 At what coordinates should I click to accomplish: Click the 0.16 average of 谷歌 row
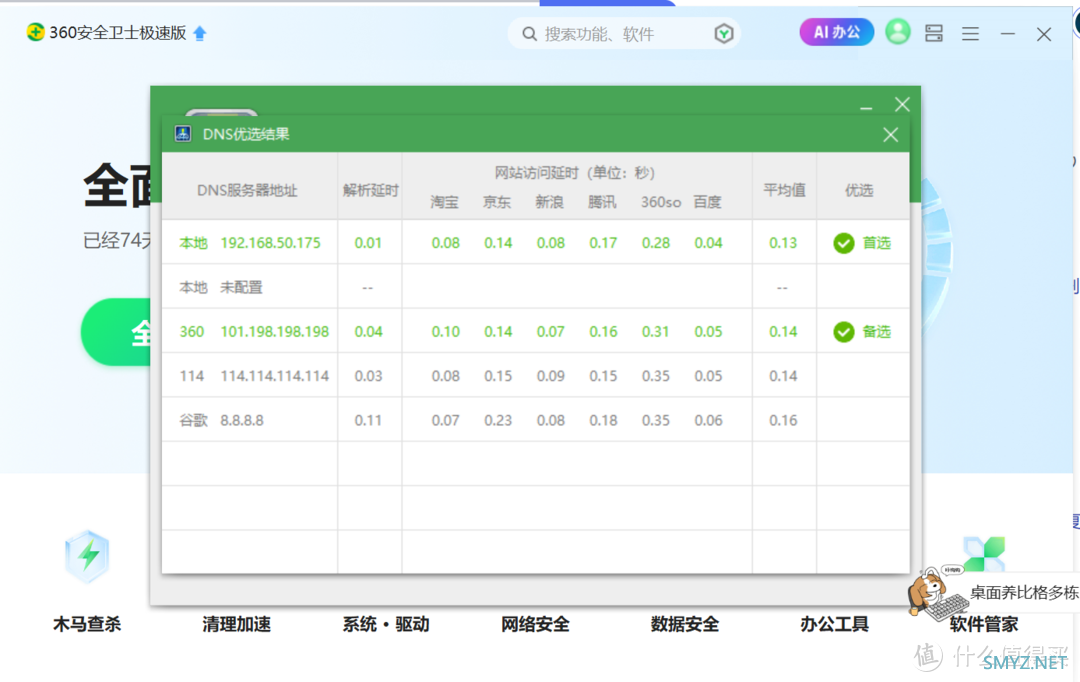[783, 420]
